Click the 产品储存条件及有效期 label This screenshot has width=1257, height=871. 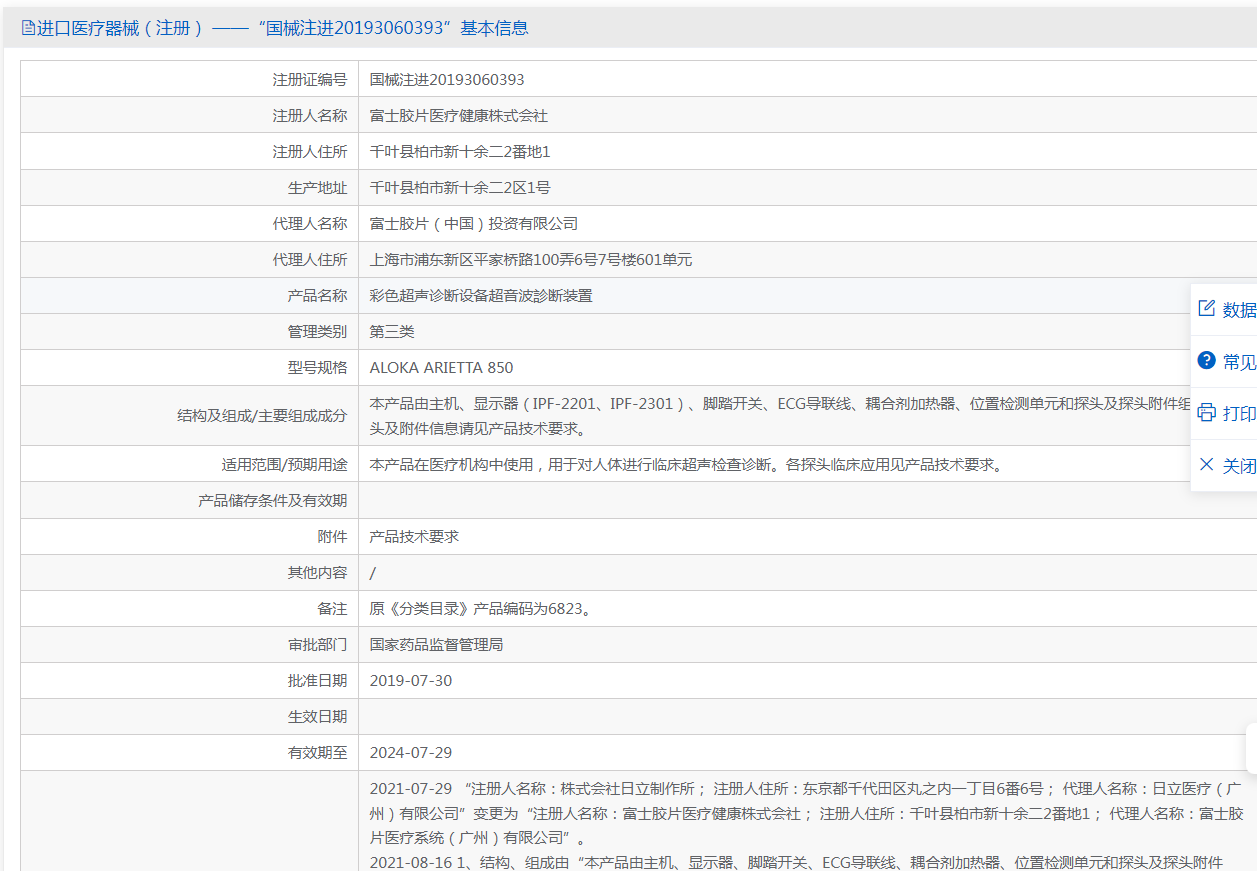(x=273, y=501)
